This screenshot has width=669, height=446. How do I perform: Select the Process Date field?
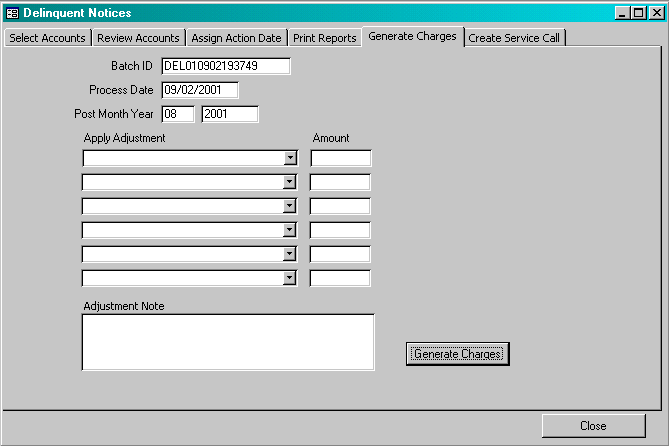click(x=199, y=90)
